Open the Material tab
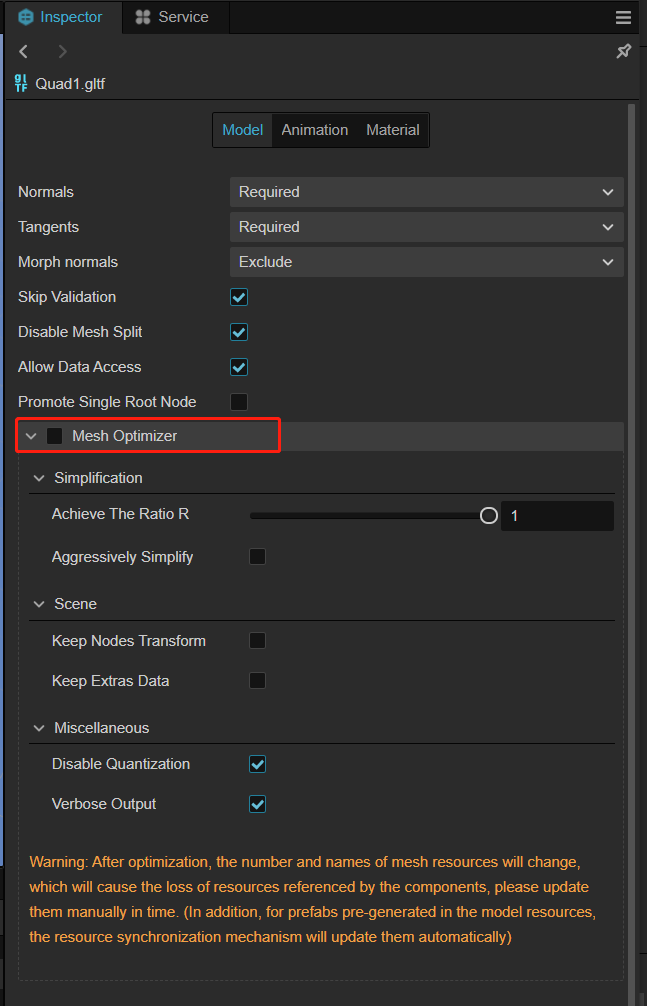The width and height of the screenshot is (647, 1006). point(392,130)
